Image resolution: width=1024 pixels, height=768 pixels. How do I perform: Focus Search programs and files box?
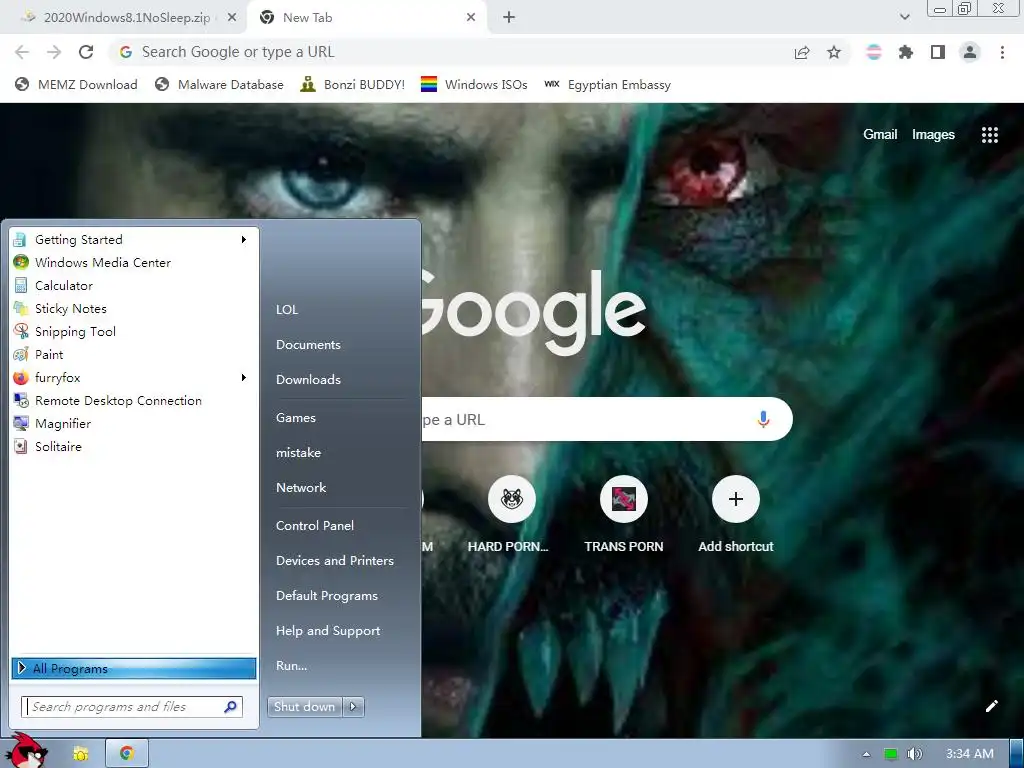click(132, 707)
